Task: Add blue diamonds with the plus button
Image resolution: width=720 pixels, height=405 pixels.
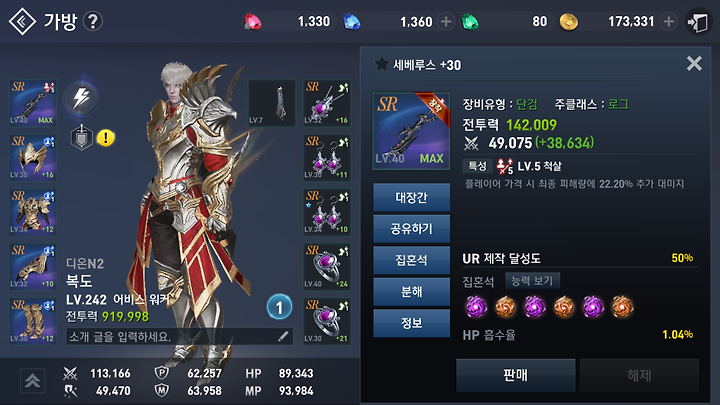Action: [x=445, y=22]
